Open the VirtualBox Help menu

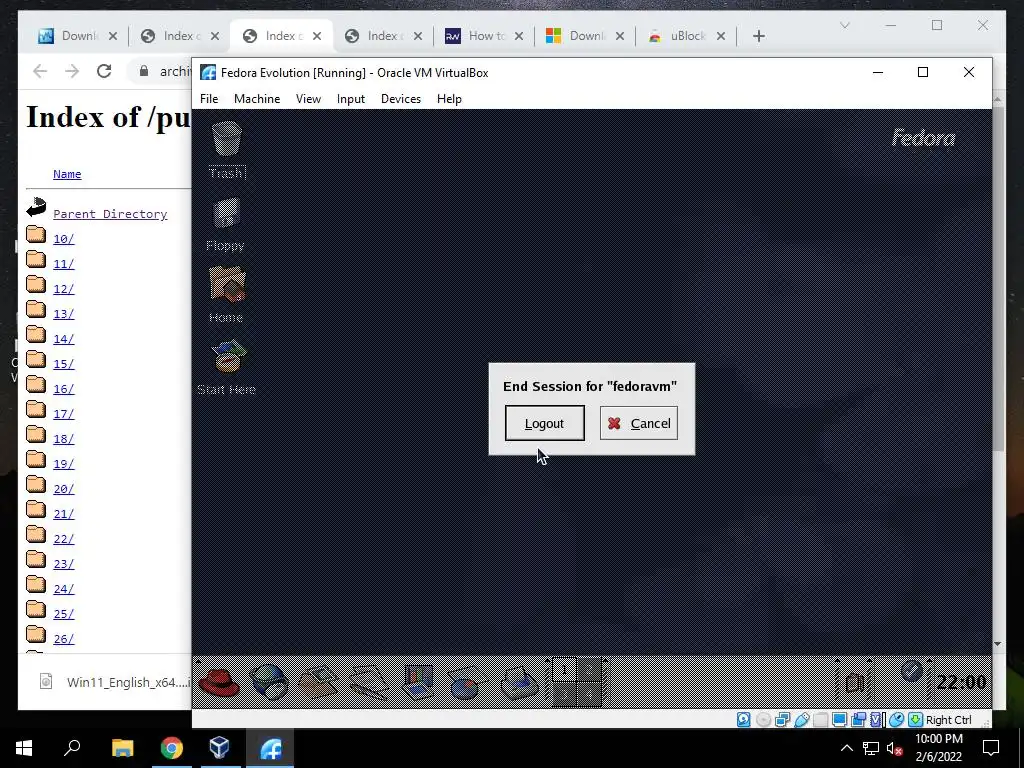(449, 99)
